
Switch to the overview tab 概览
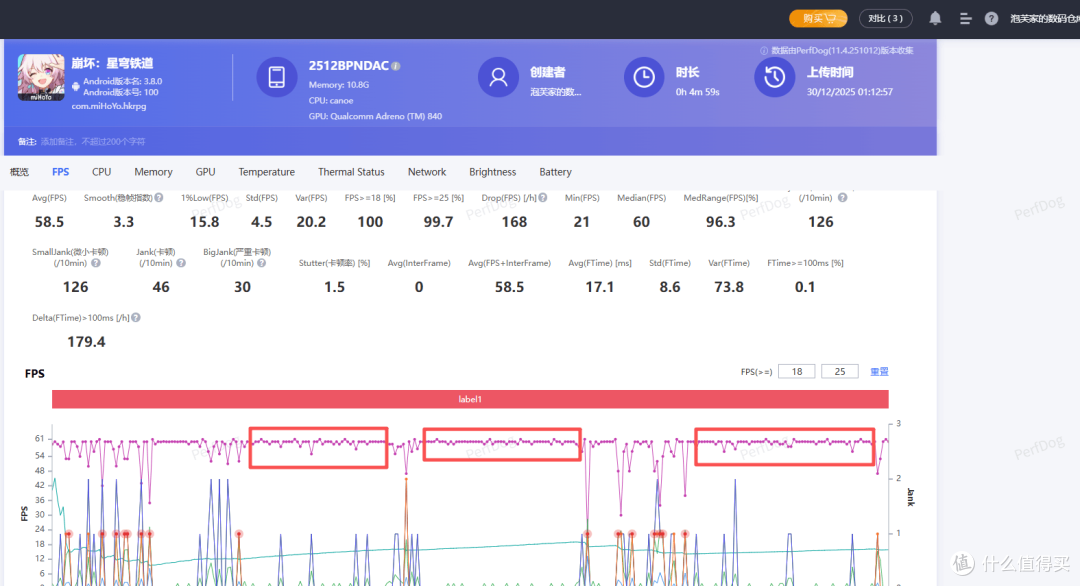pos(19,172)
